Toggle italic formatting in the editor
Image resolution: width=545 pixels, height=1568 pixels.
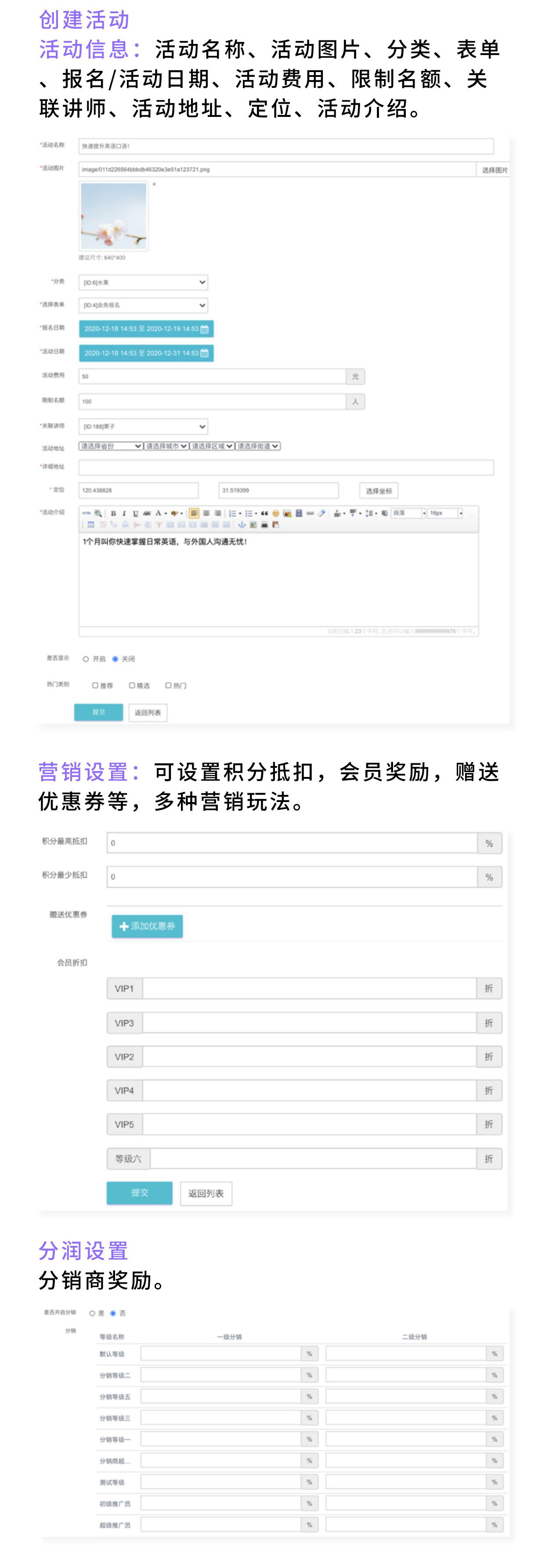pos(124,513)
